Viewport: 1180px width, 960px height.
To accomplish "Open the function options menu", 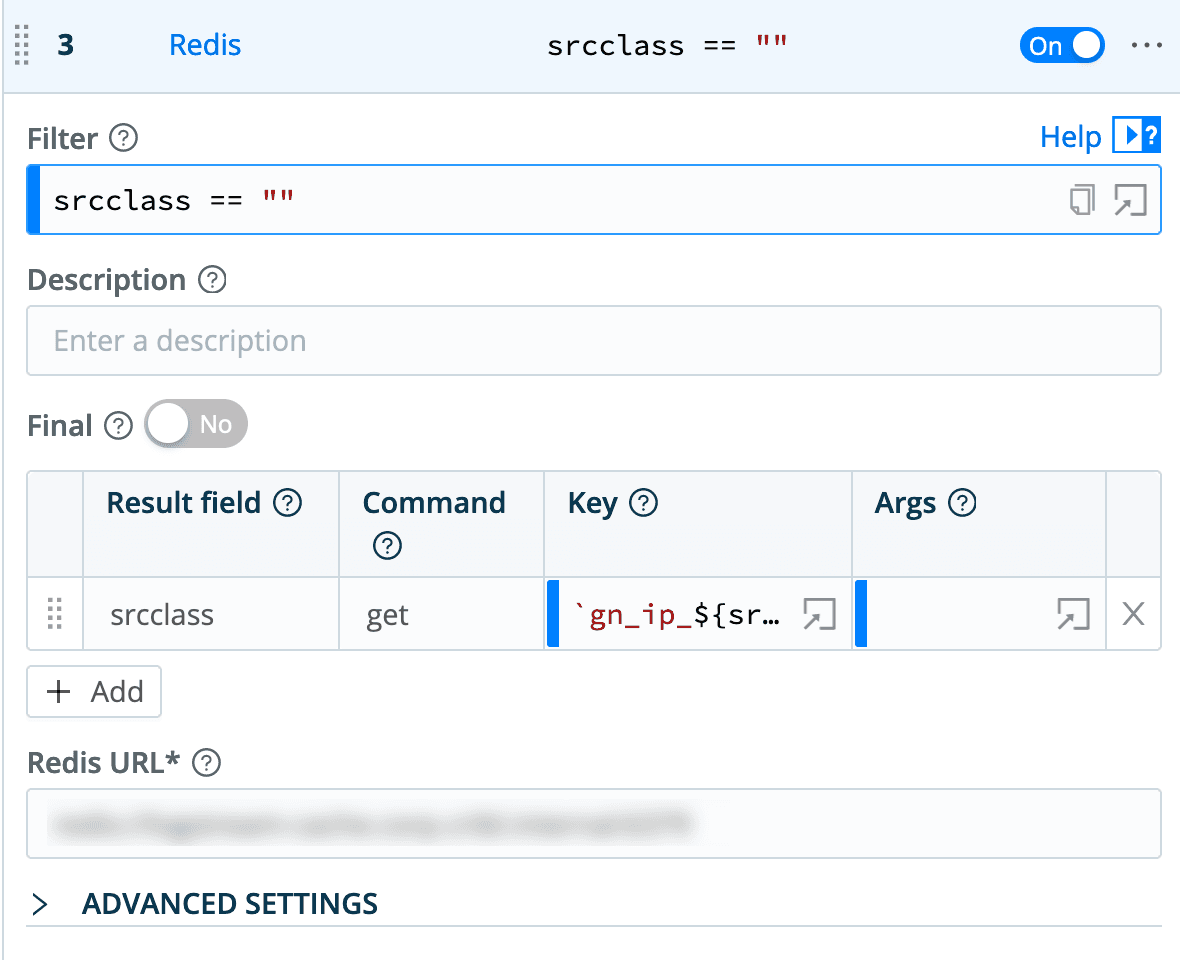I will pyautogui.click(x=1146, y=45).
